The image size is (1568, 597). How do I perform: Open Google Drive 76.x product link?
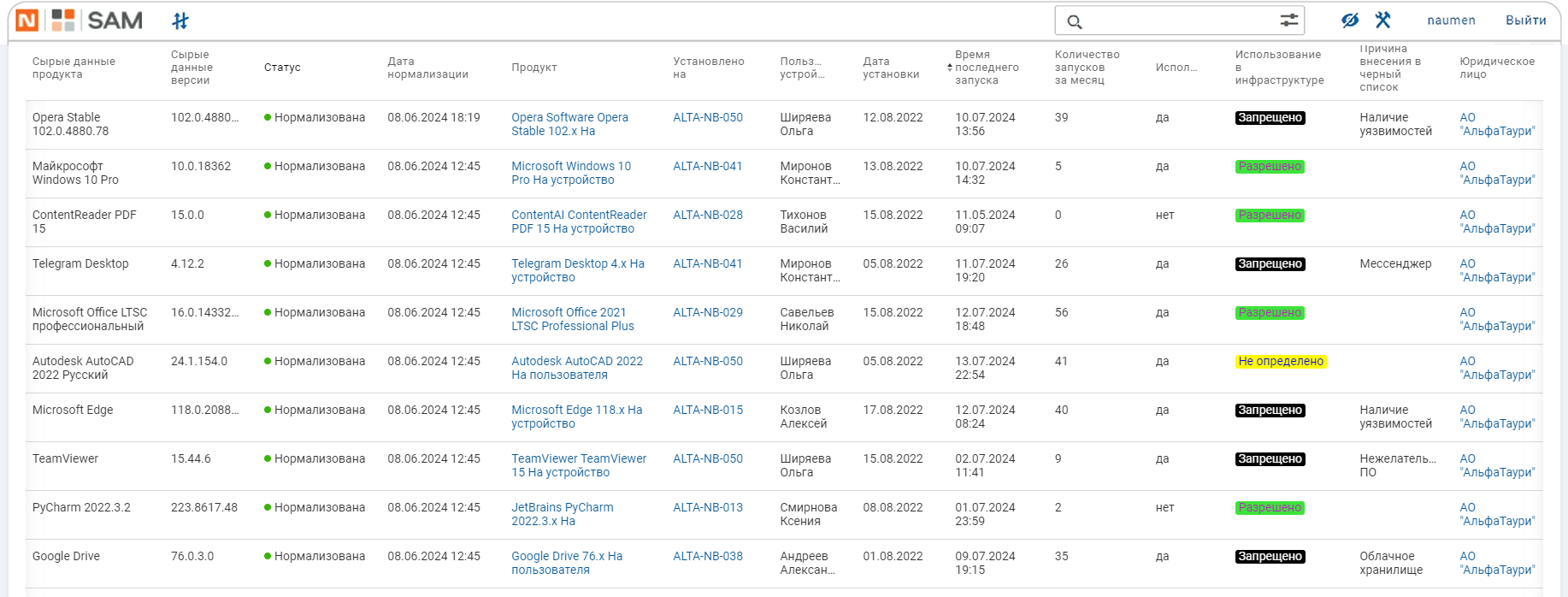click(567, 563)
